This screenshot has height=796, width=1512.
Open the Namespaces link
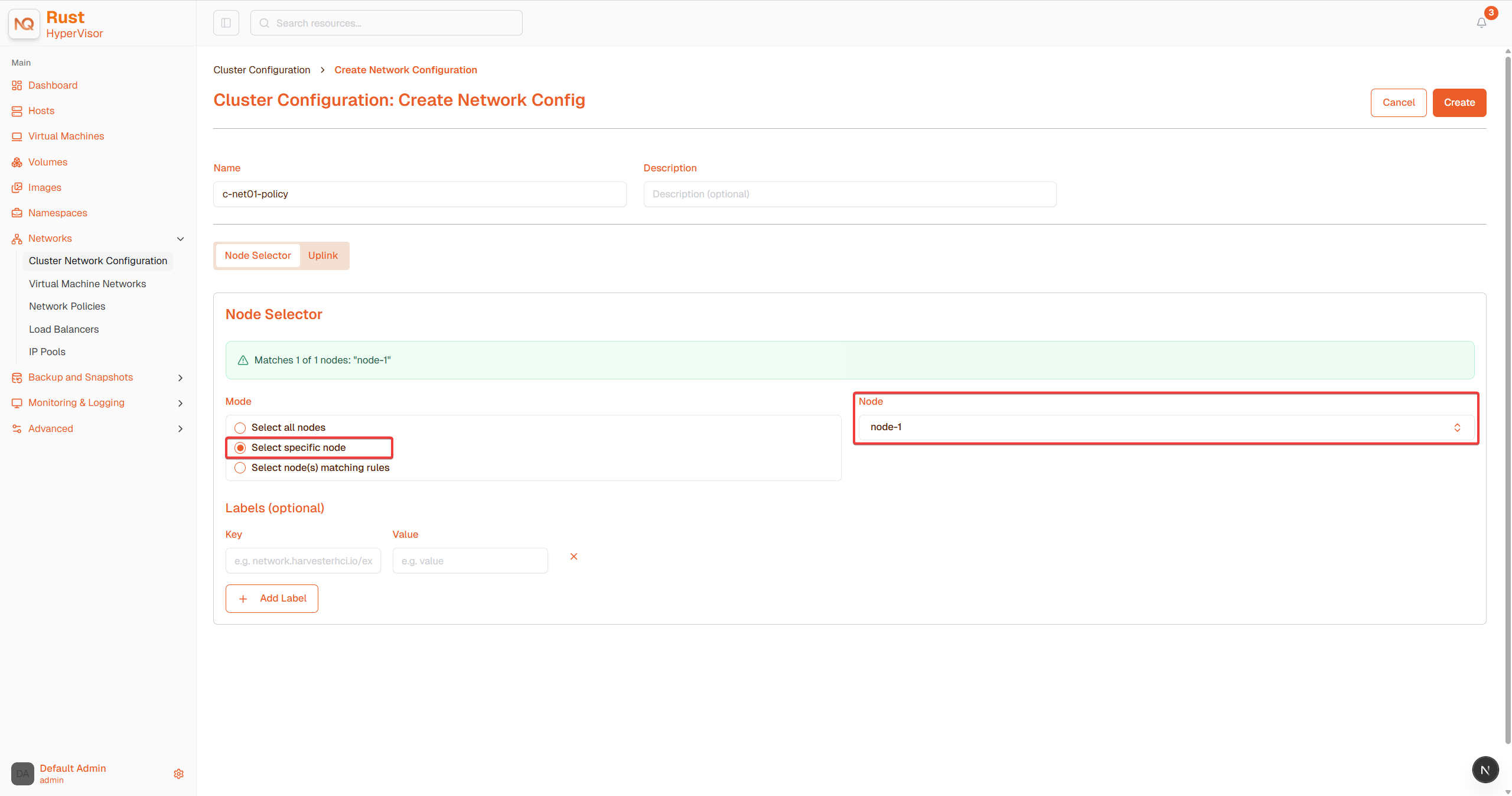58,213
